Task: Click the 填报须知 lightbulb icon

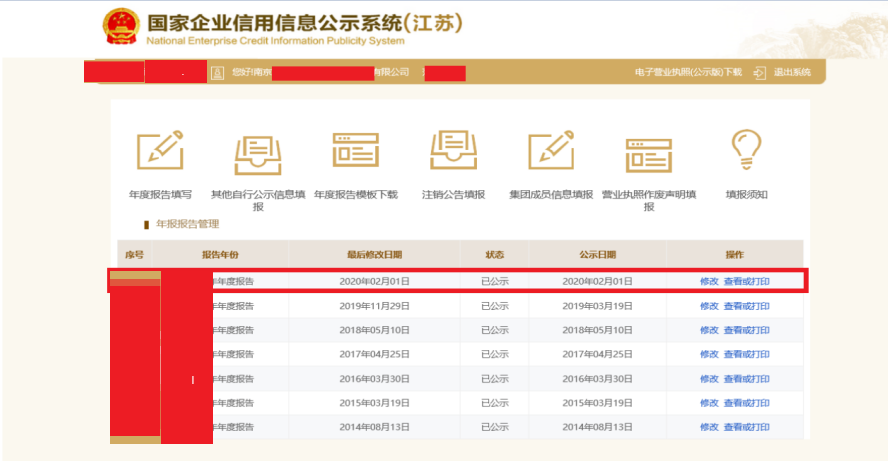Action: coord(746,150)
